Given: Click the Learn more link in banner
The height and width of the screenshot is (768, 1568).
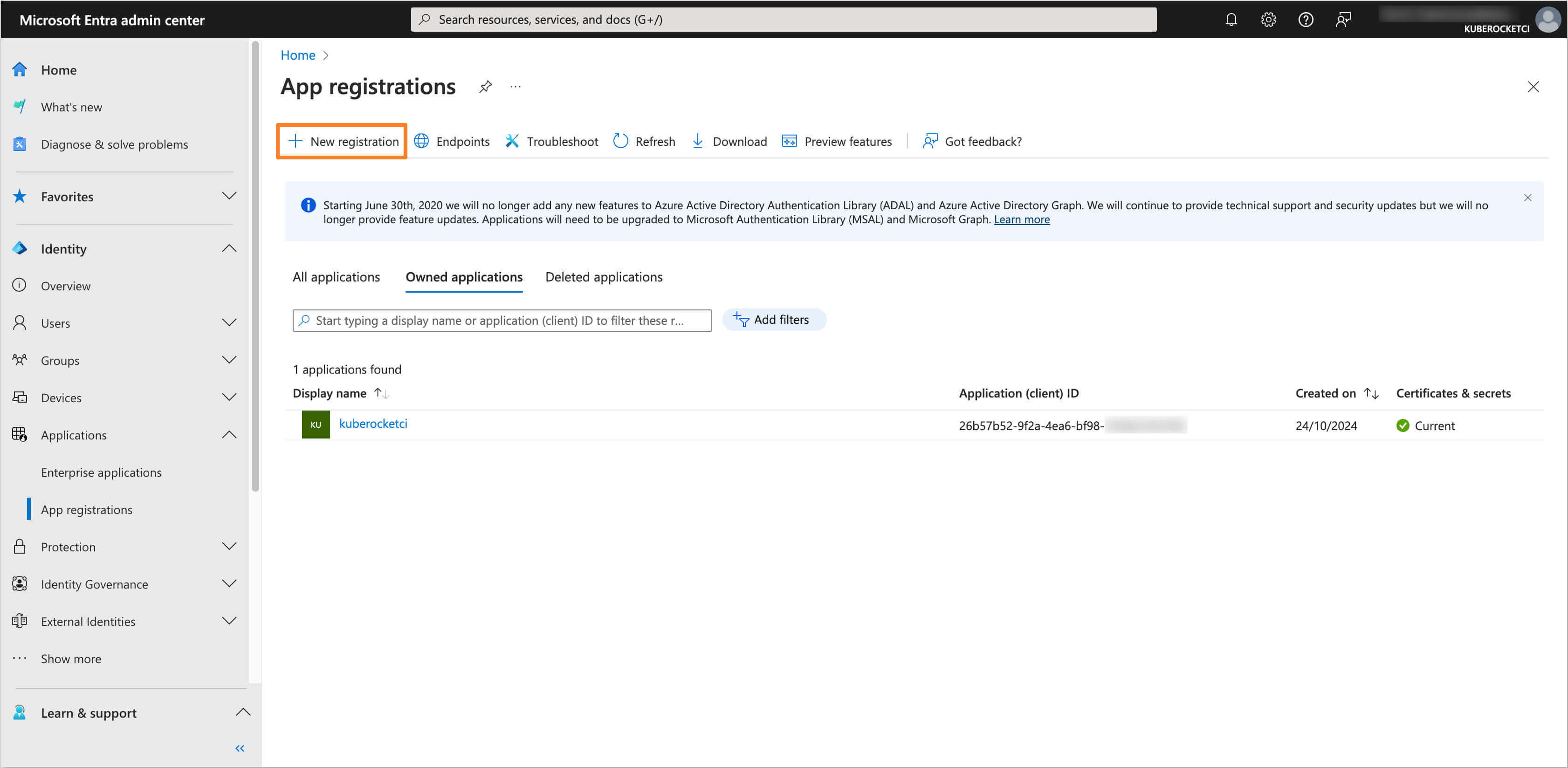Looking at the screenshot, I should [x=1021, y=219].
